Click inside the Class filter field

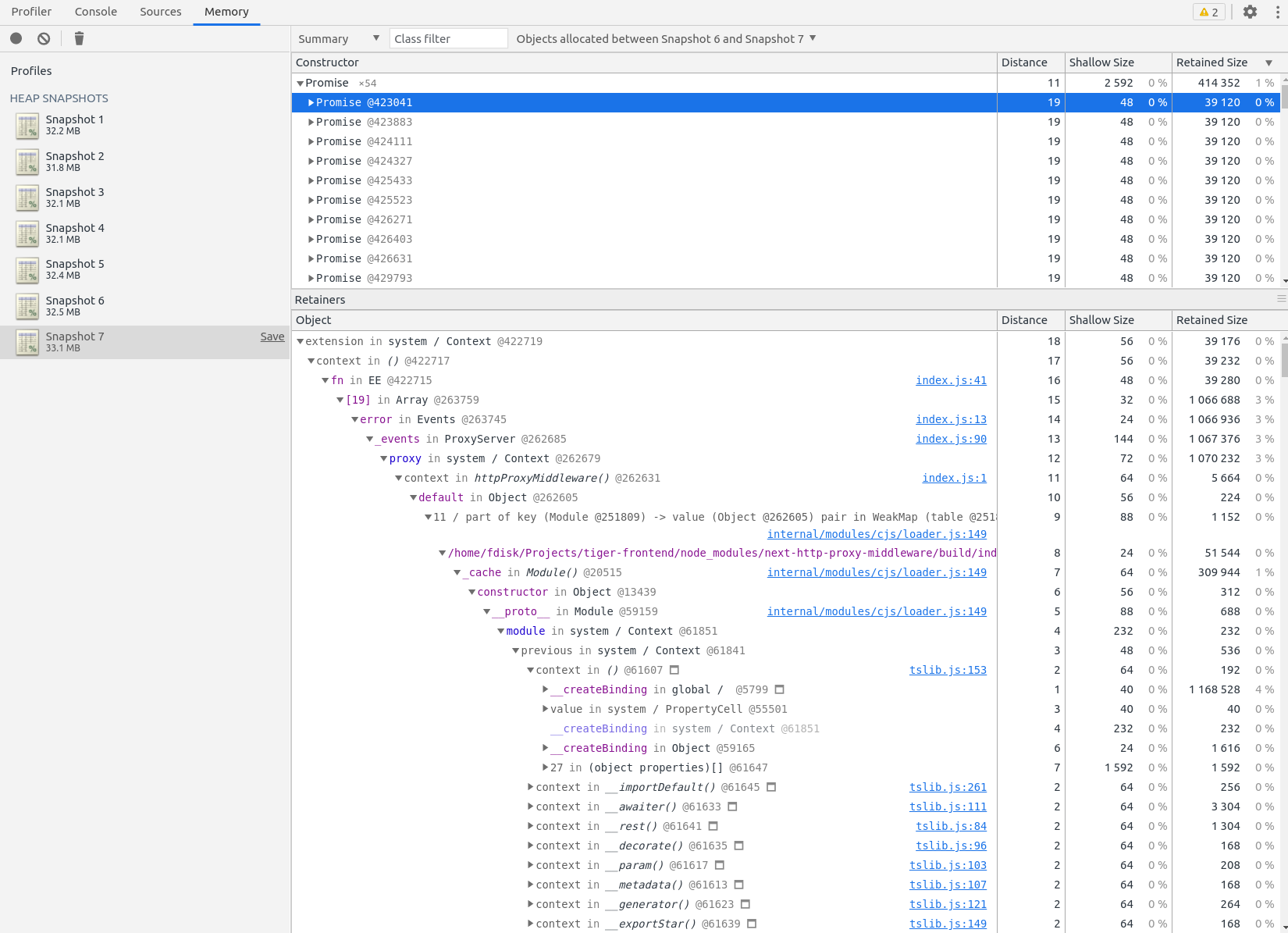448,37
